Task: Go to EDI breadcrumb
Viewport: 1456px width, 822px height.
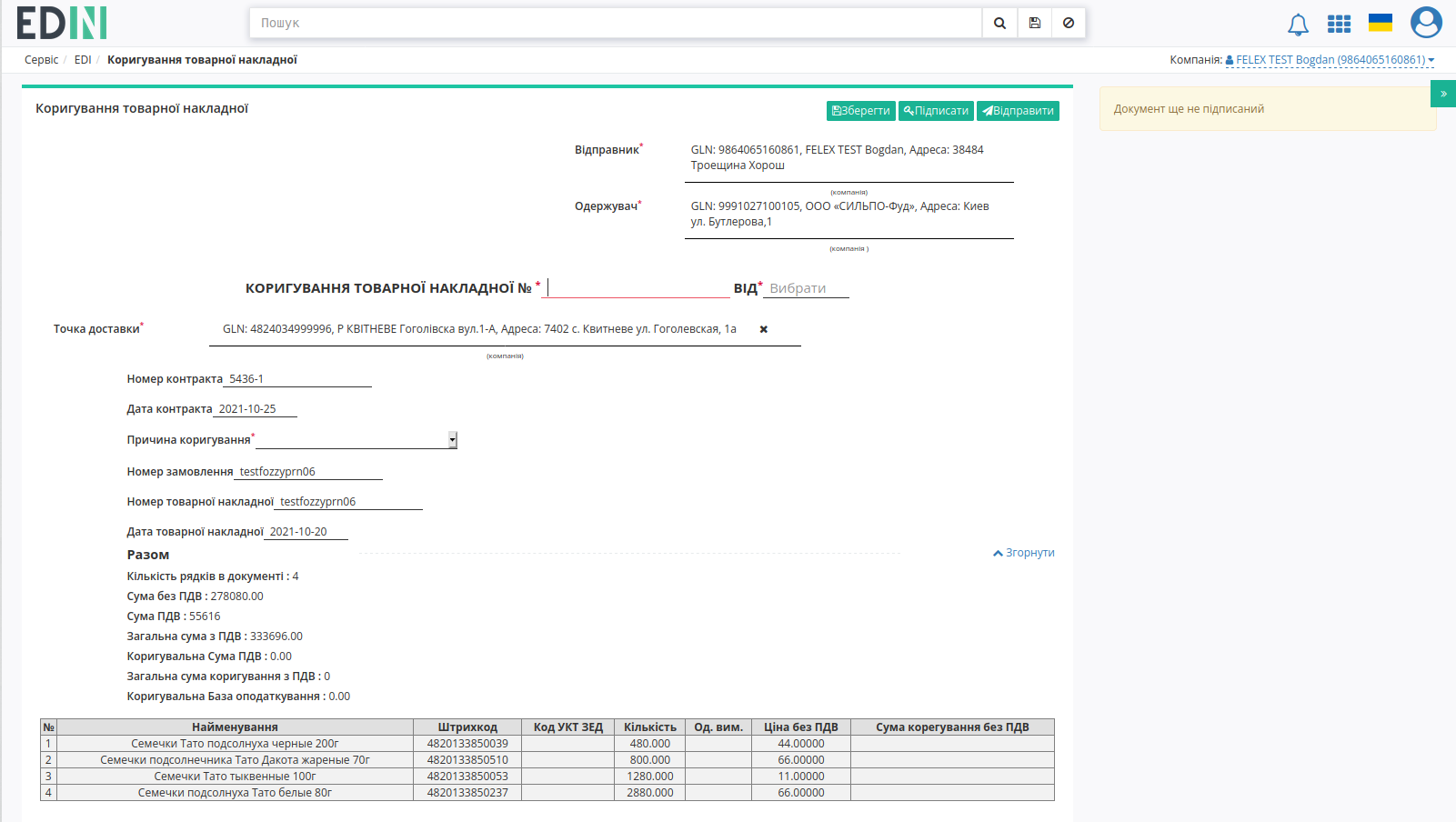Action: 83,60
